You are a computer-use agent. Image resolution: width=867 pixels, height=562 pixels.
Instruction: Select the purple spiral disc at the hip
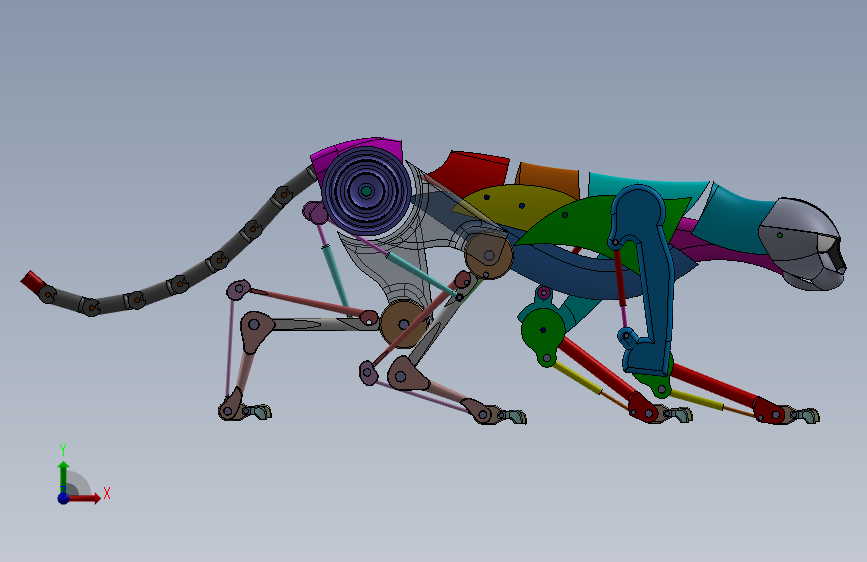[366, 191]
